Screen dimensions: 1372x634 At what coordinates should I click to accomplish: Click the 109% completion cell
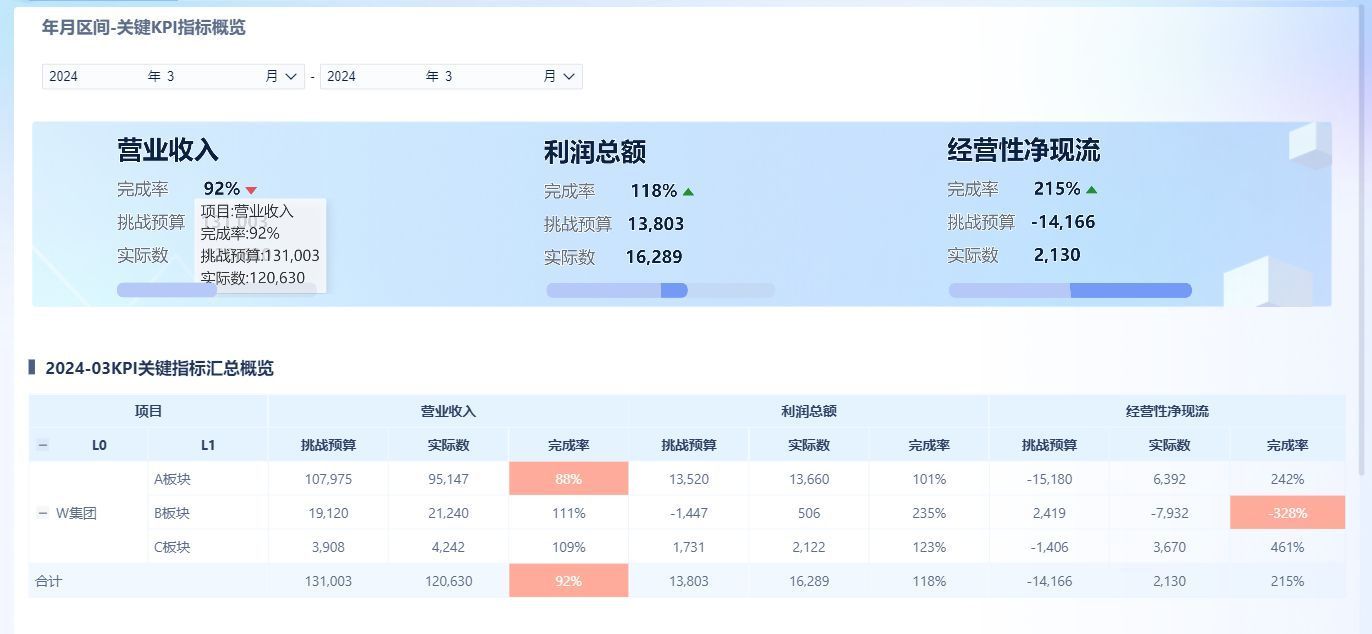click(568, 547)
